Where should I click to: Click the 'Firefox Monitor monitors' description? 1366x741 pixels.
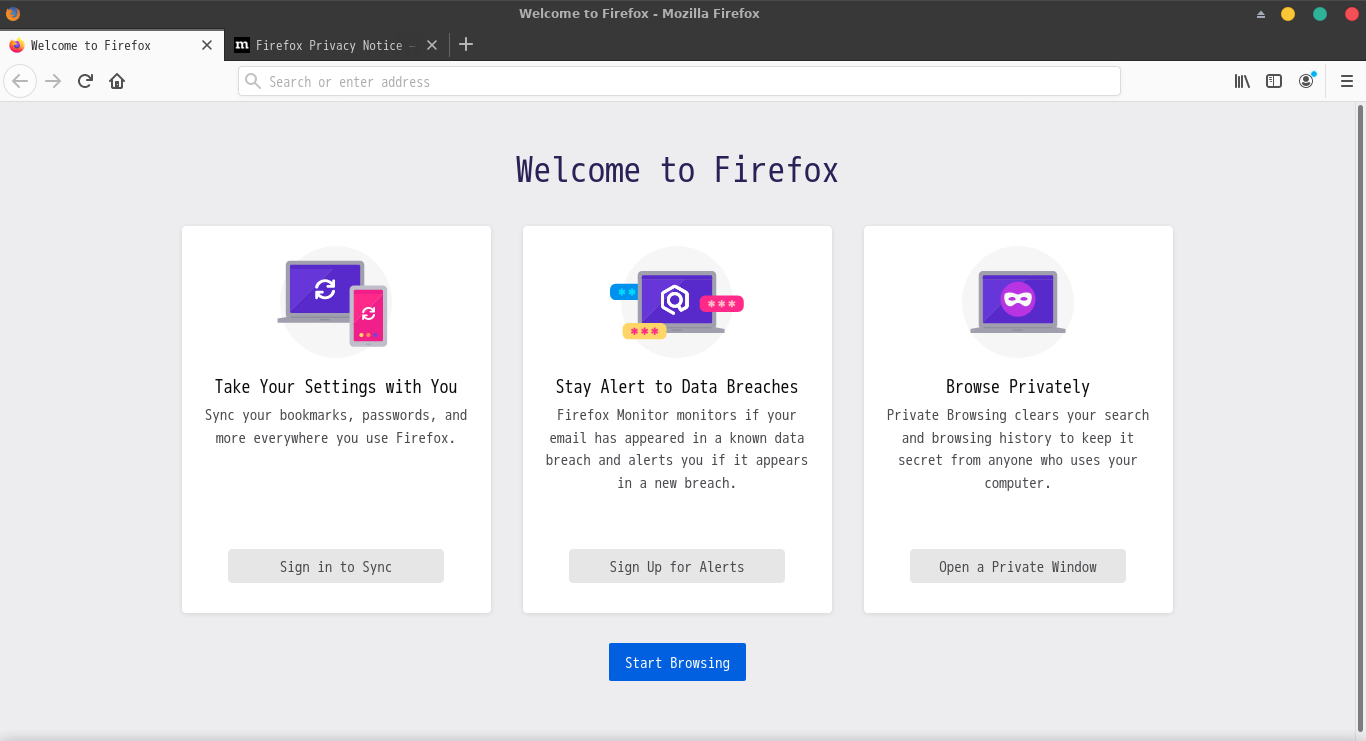677,449
